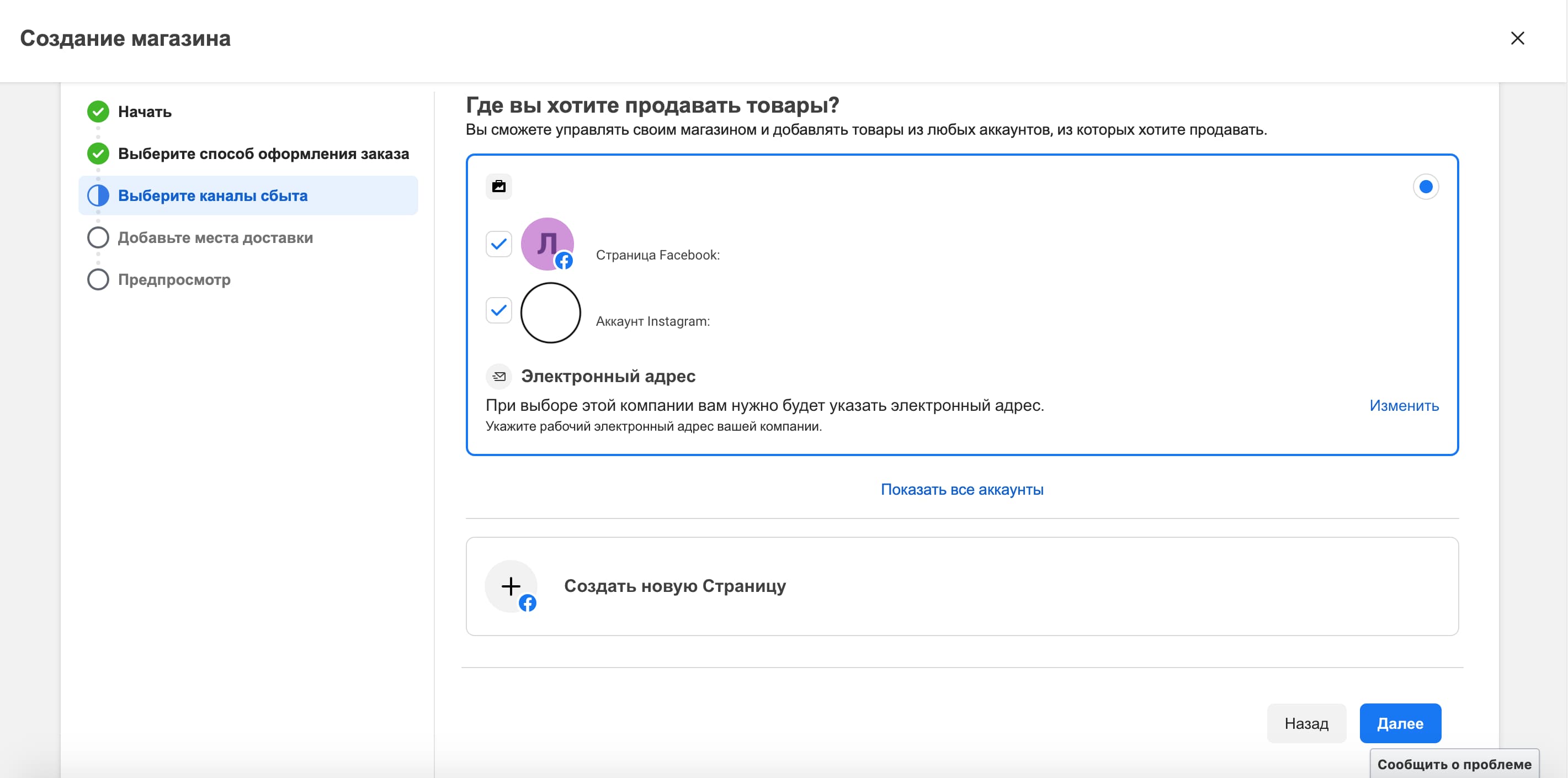Click the Facebook logo badge on page avatar
Screen dimensions: 1568x778
tap(564, 261)
